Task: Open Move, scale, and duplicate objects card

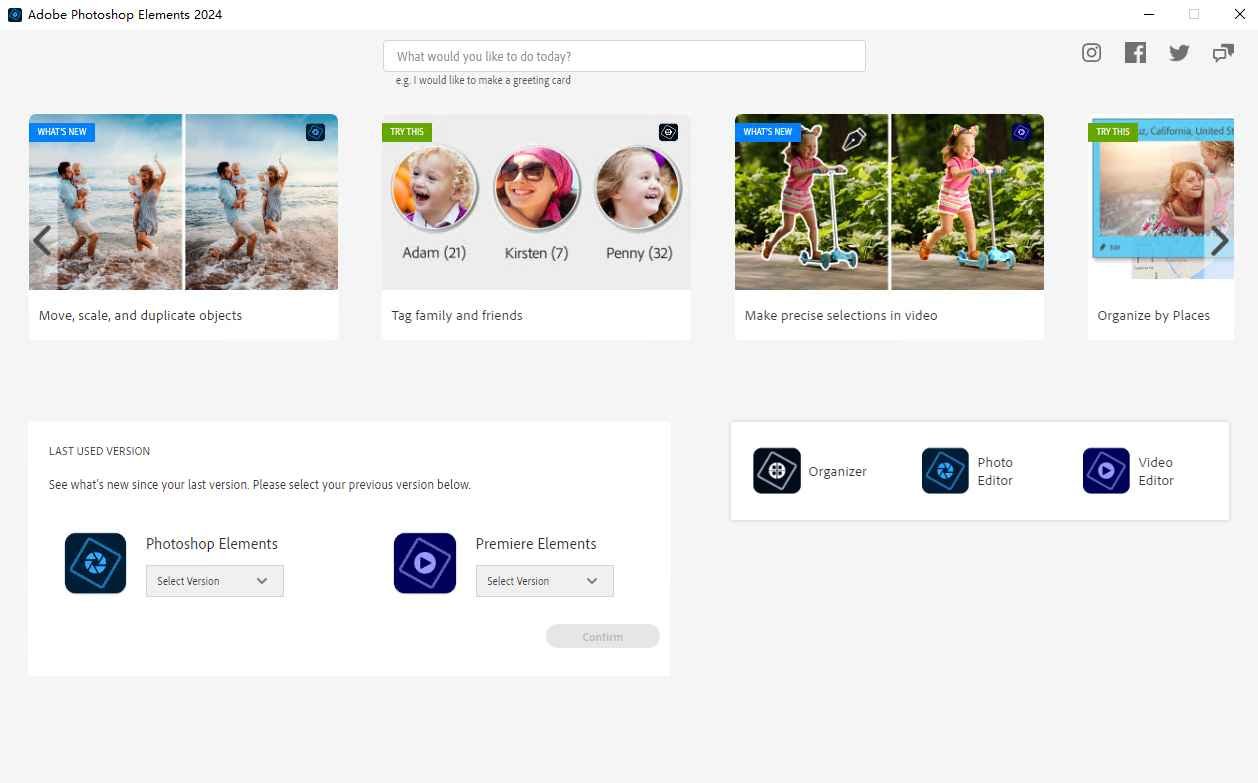Action: click(x=184, y=227)
